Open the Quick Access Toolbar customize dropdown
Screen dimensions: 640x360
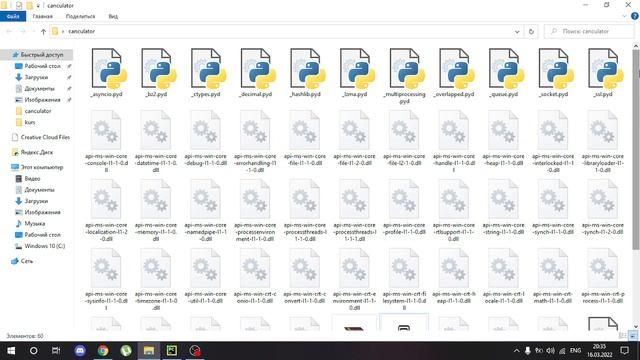(38, 6)
